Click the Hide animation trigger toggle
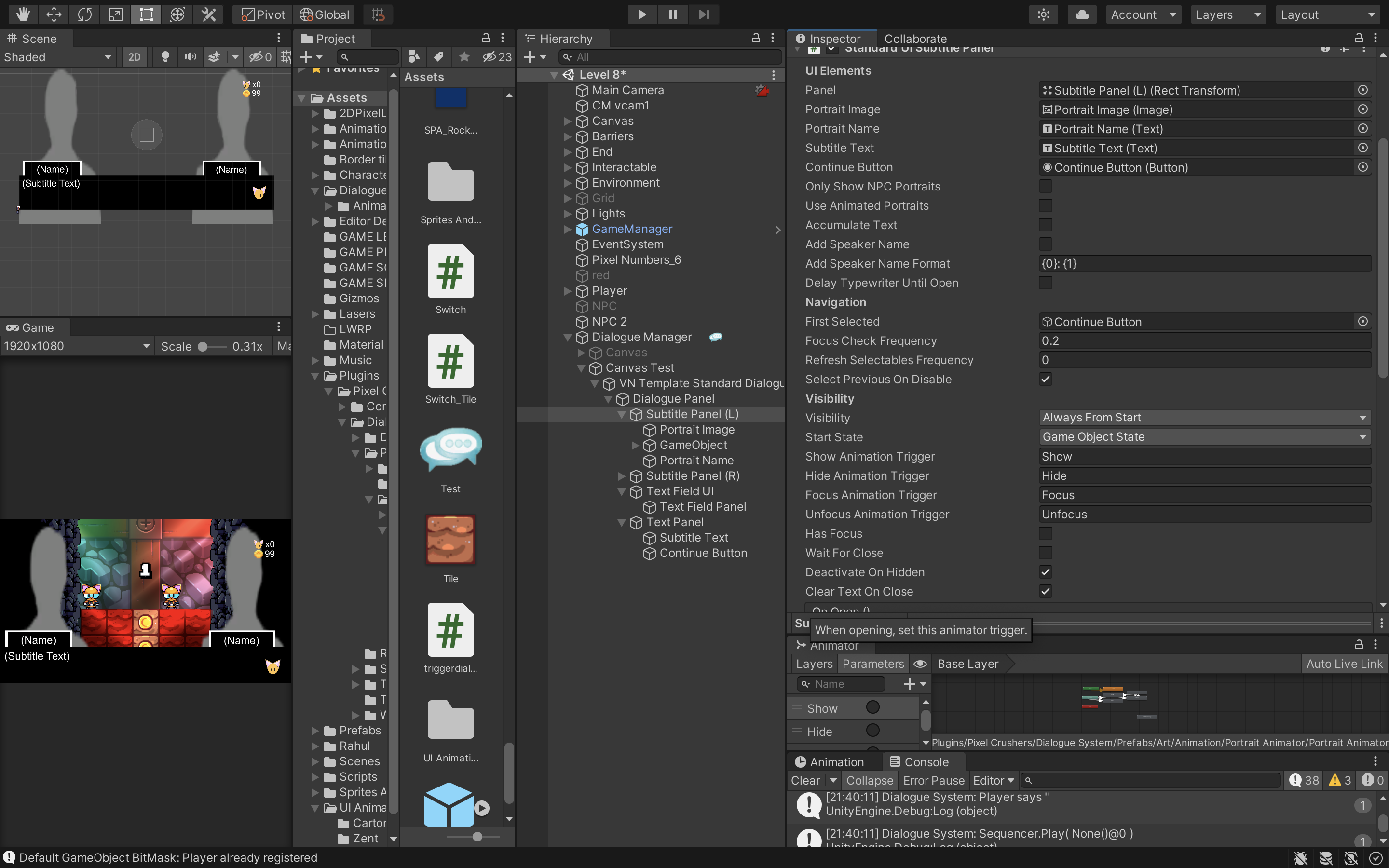Screen dimensions: 1389x868 coord(870,731)
